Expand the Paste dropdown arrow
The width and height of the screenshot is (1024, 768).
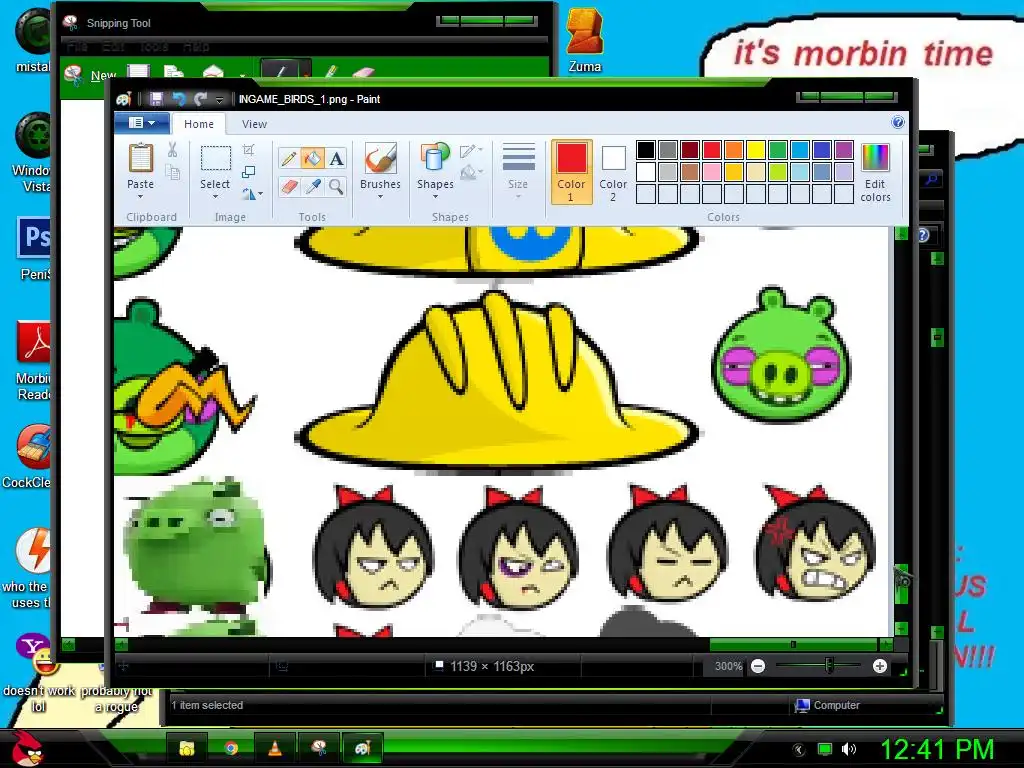tap(140, 197)
